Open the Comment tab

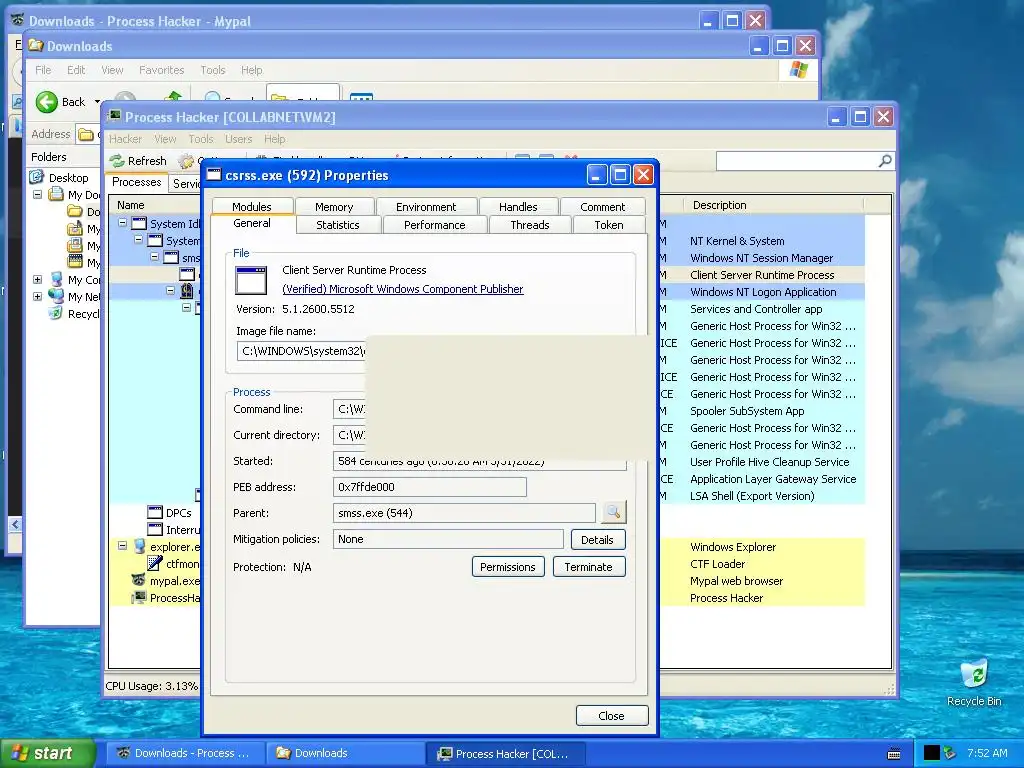tap(602, 206)
